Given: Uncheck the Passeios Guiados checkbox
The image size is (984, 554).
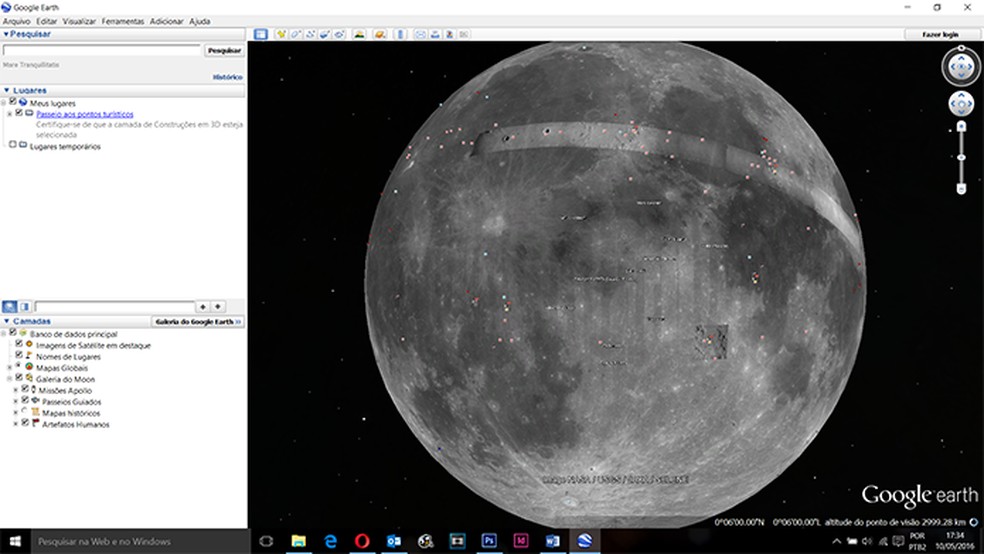Looking at the screenshot, I should (25, 401).
